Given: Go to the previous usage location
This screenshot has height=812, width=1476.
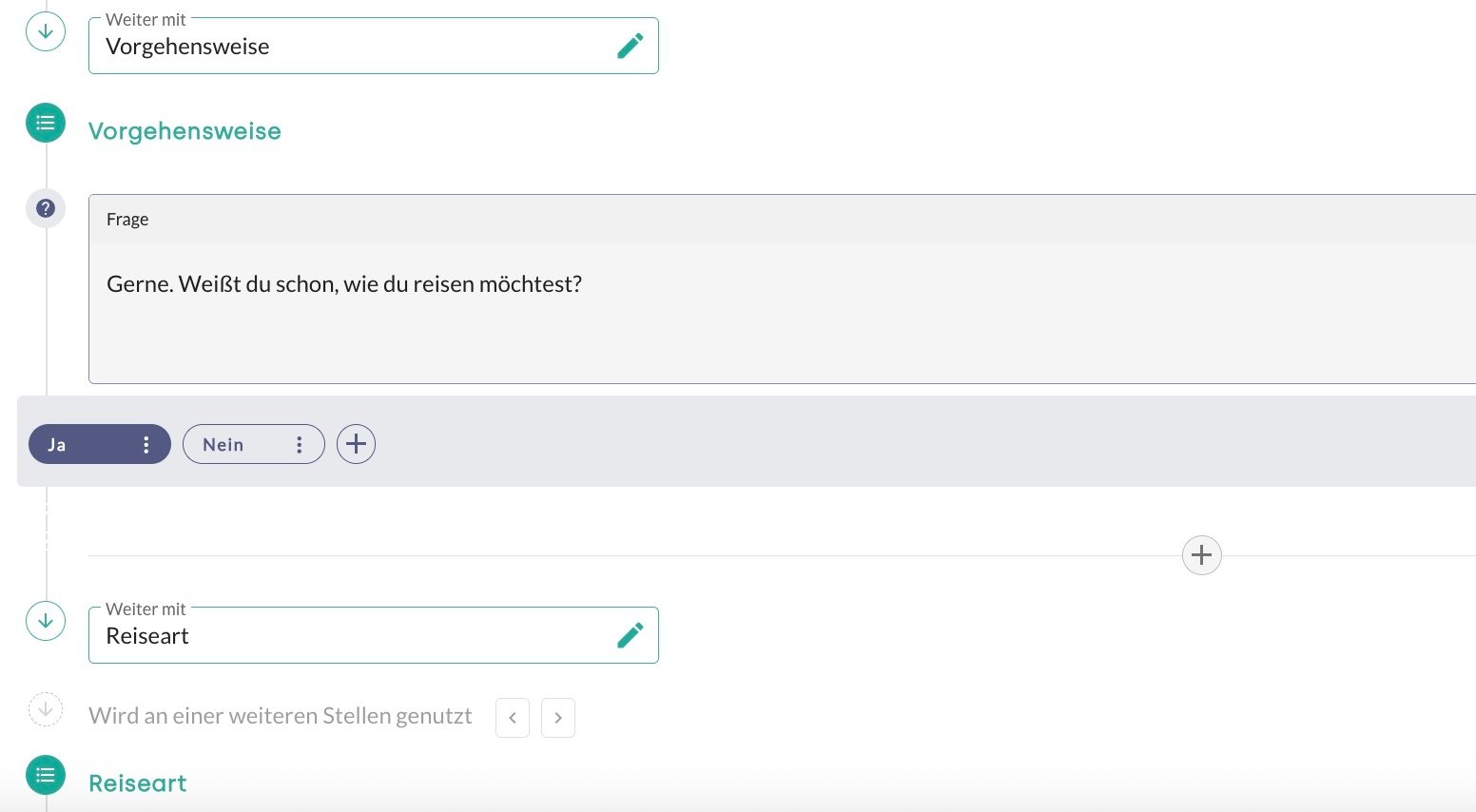Looking at the screenshot, I should click(x=513, y=718).
